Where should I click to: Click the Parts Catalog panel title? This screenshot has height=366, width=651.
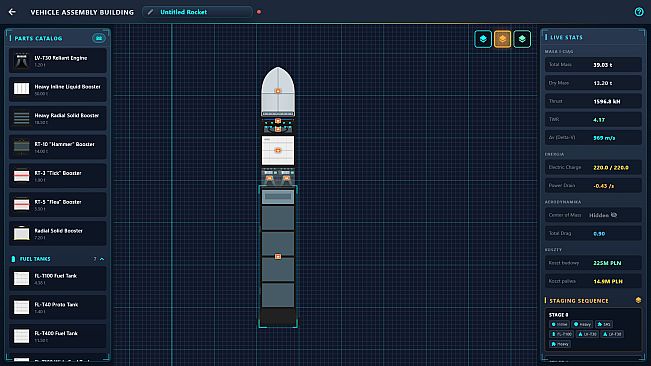[38, 38]
